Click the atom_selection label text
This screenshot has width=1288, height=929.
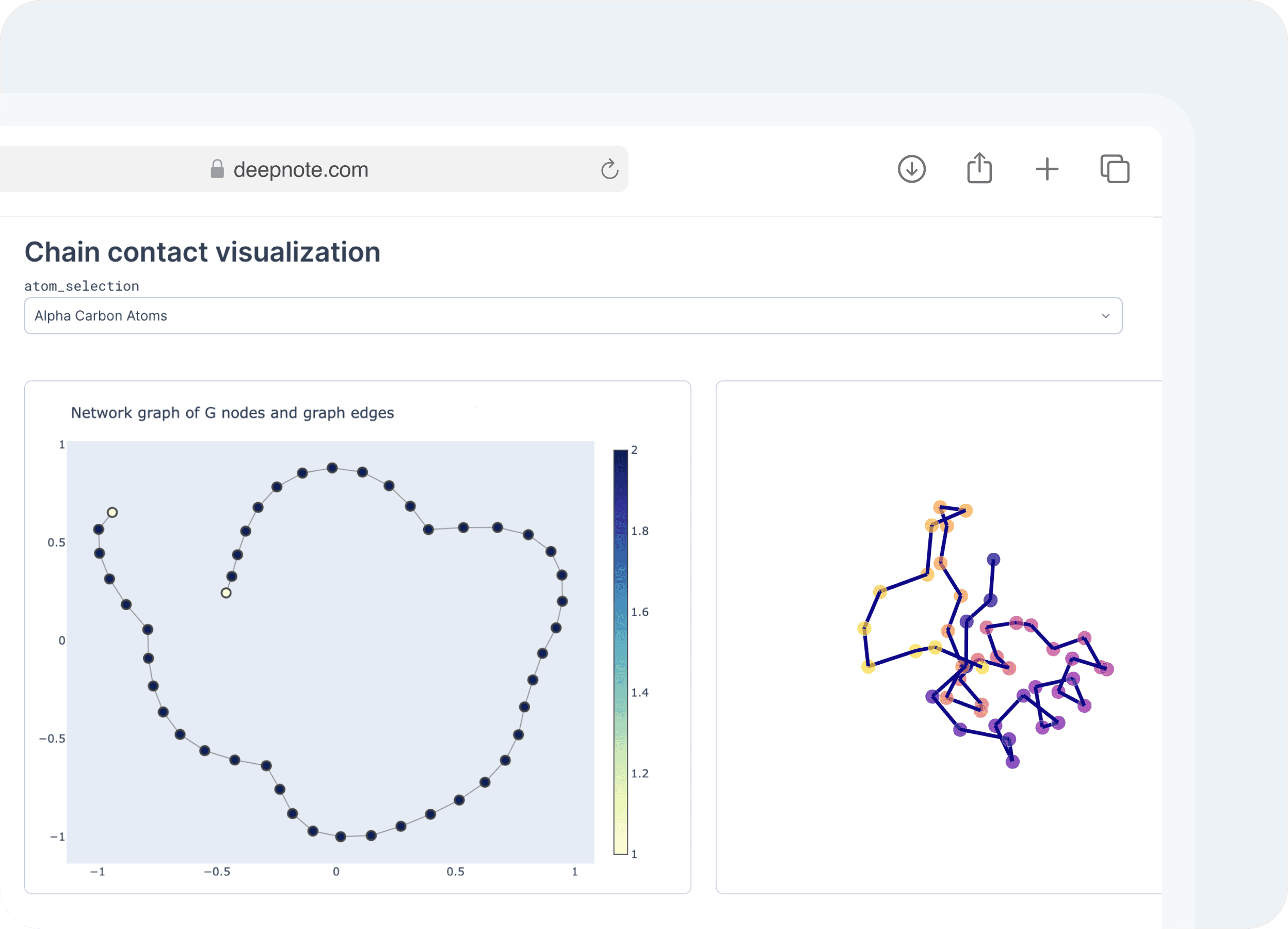pos(81,286)
